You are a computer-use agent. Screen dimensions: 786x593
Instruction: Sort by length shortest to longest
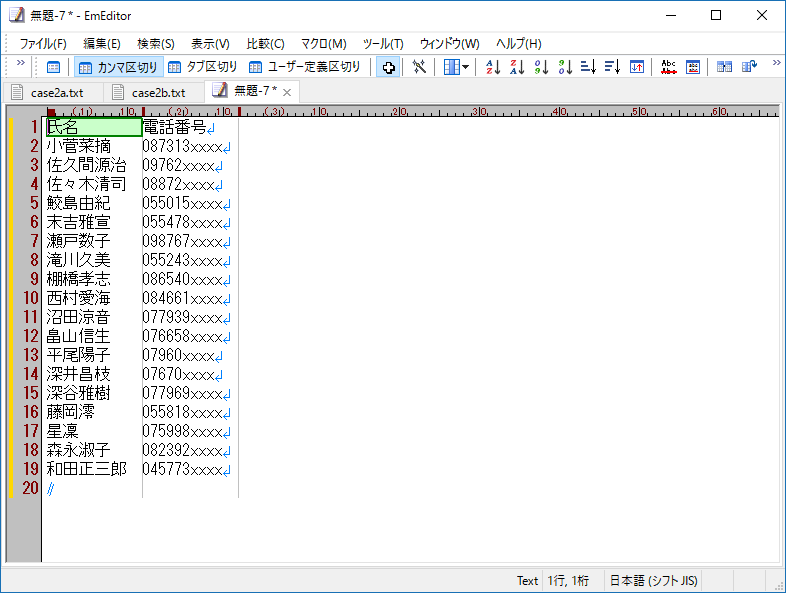tap(588, 67)
